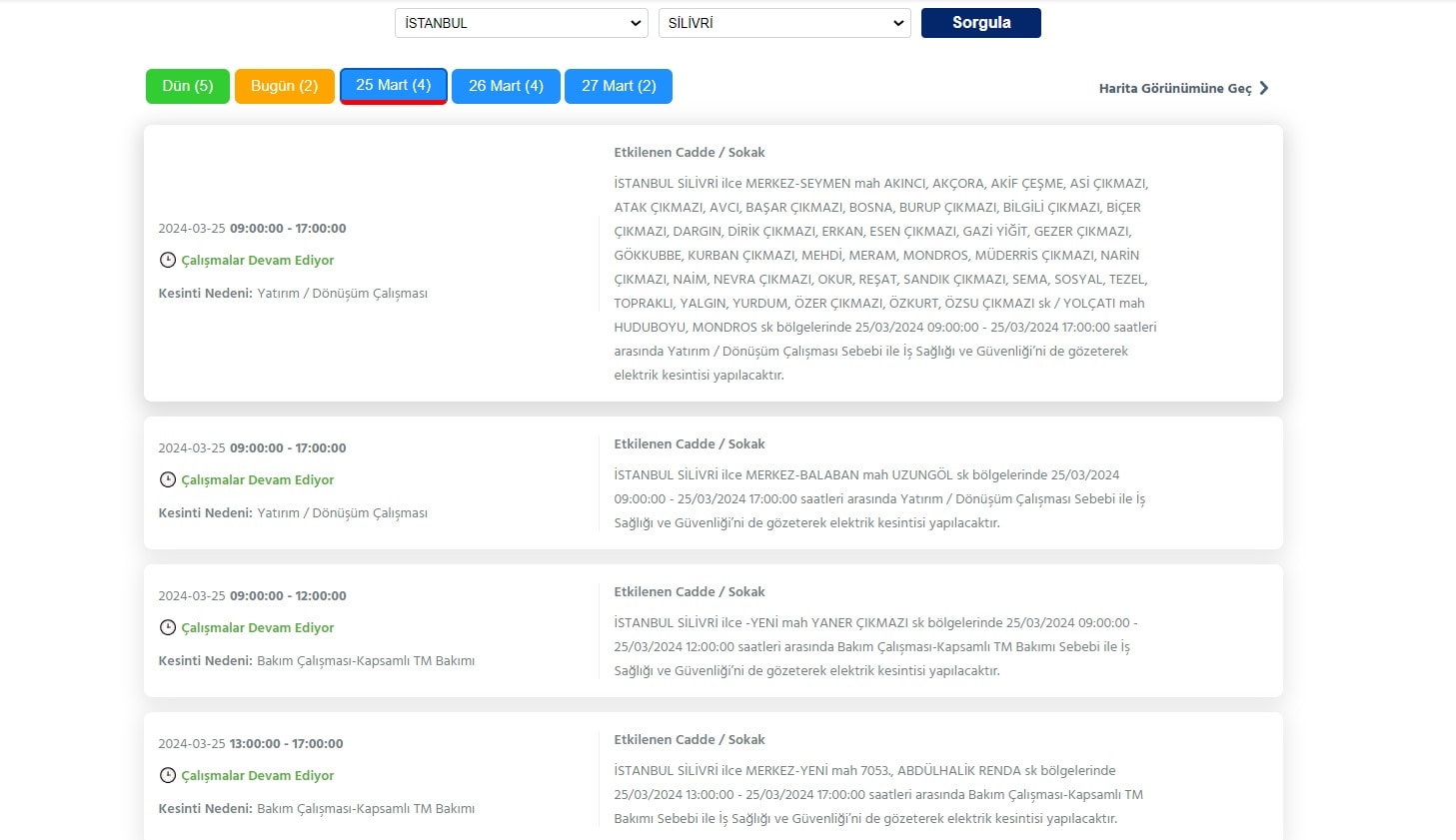Open the 26 Mart (4) tab
The image size is (1456, 840).
506,86
